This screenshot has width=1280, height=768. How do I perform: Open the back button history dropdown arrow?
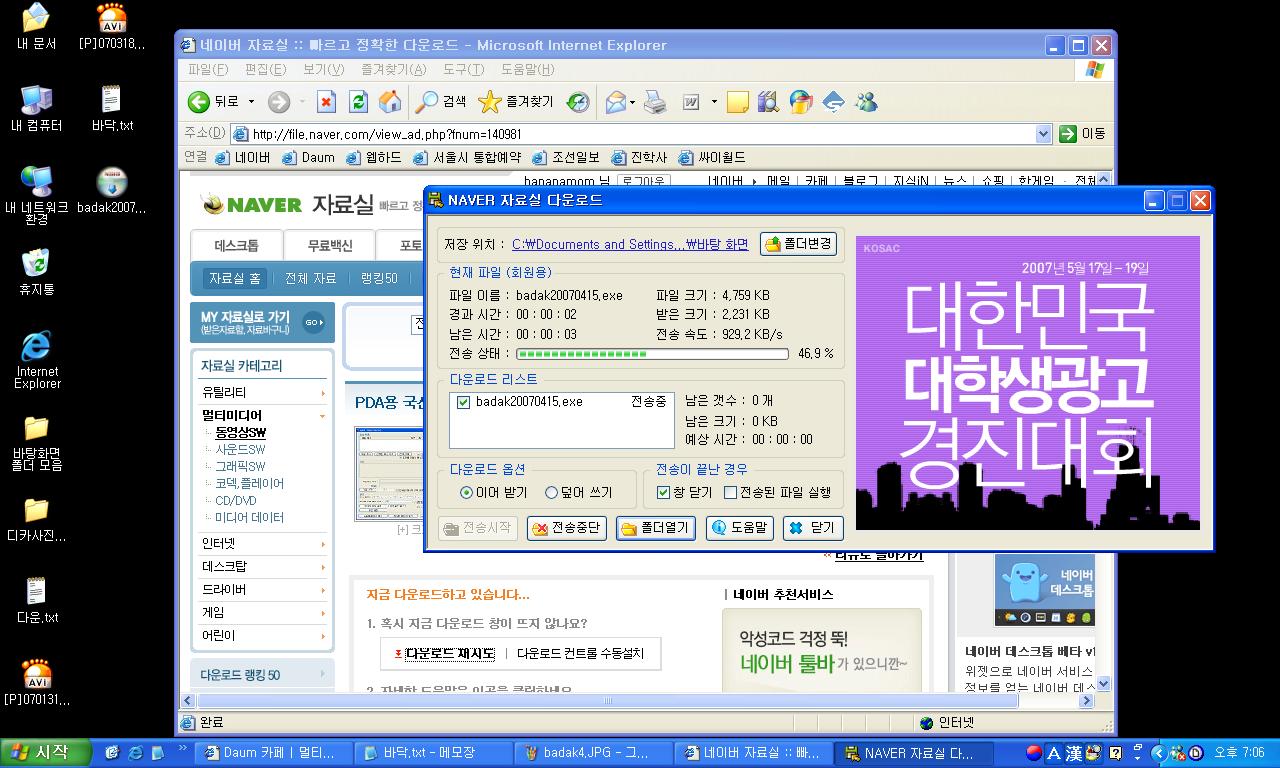tap(251, 101)
